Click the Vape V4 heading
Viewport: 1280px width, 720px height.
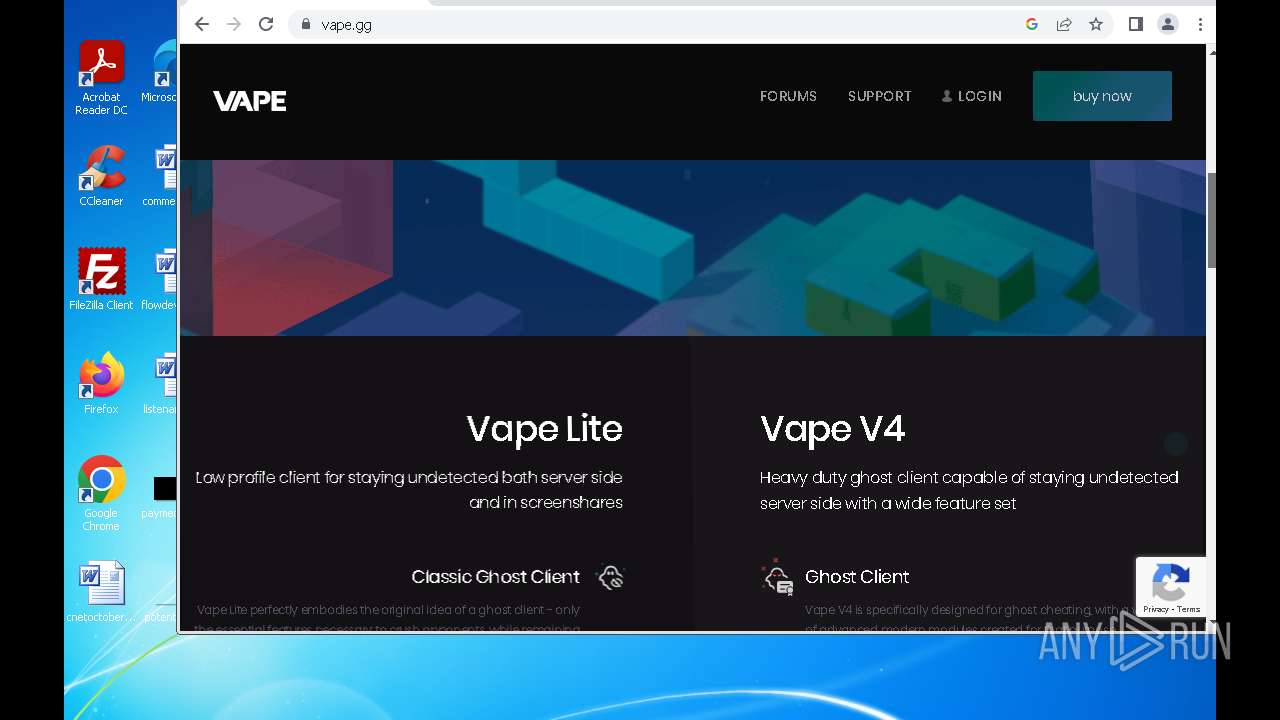(832, 428)
